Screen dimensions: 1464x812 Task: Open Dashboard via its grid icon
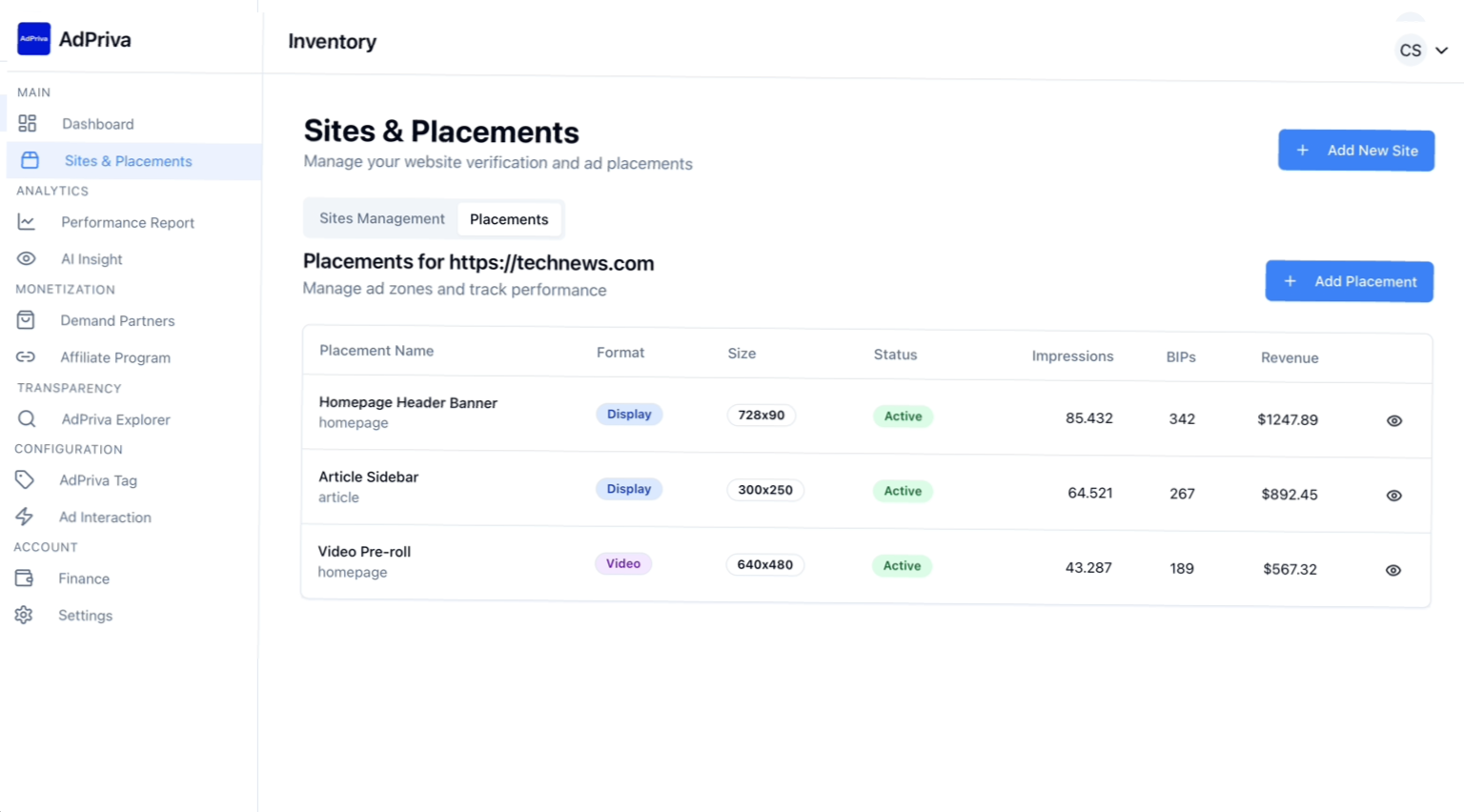click(x=28, y=124)
